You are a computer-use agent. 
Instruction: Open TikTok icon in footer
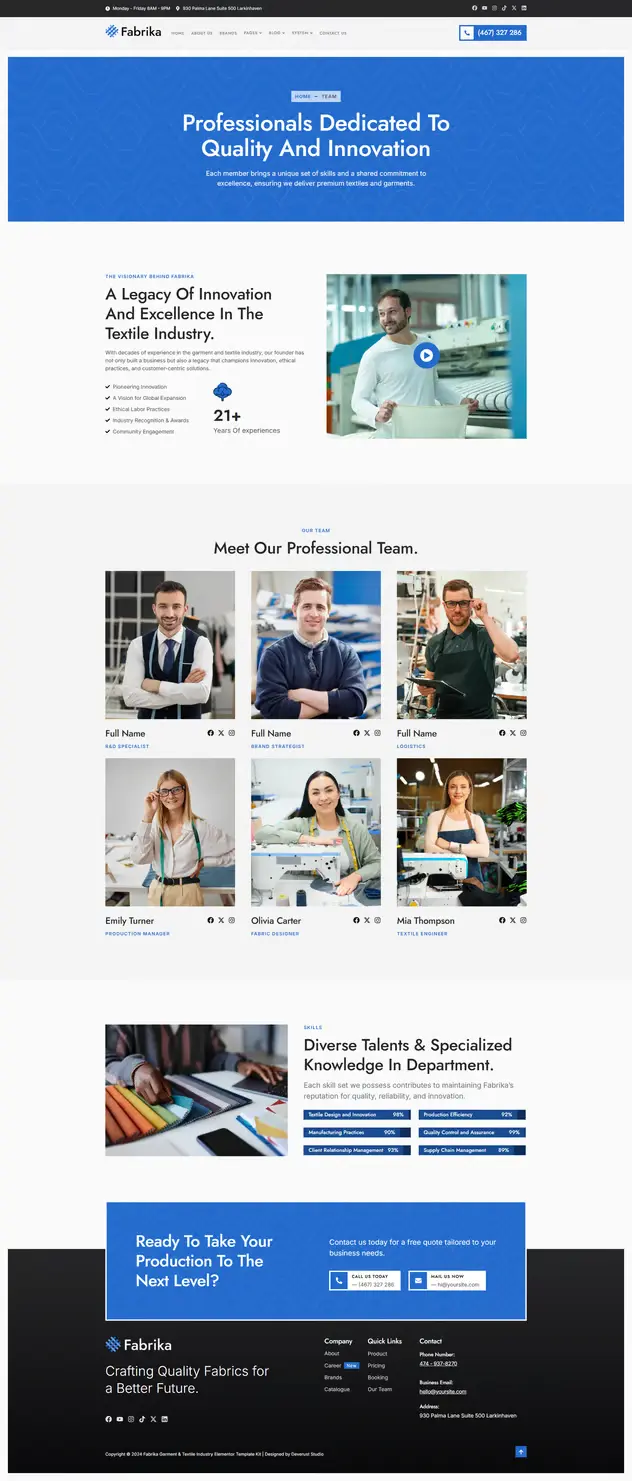point(142,1419)
